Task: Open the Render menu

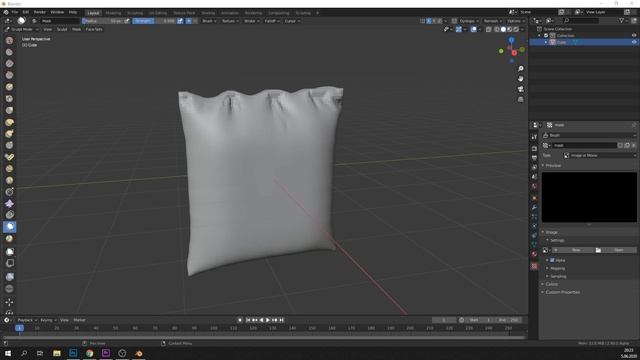Action: coord(40,12)
